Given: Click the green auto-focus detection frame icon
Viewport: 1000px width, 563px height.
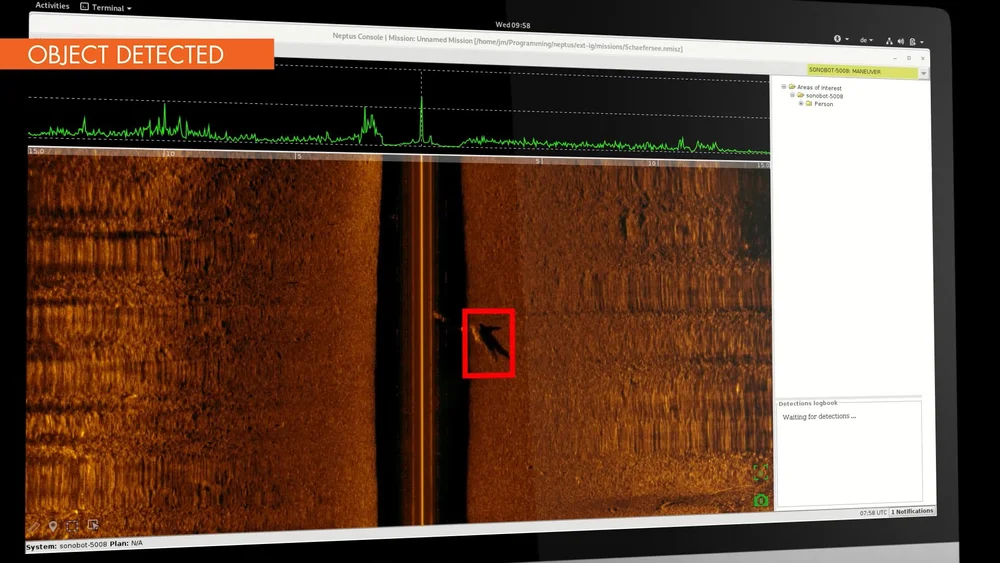Looking at the screenshot, I should click(x=760, y=472).
